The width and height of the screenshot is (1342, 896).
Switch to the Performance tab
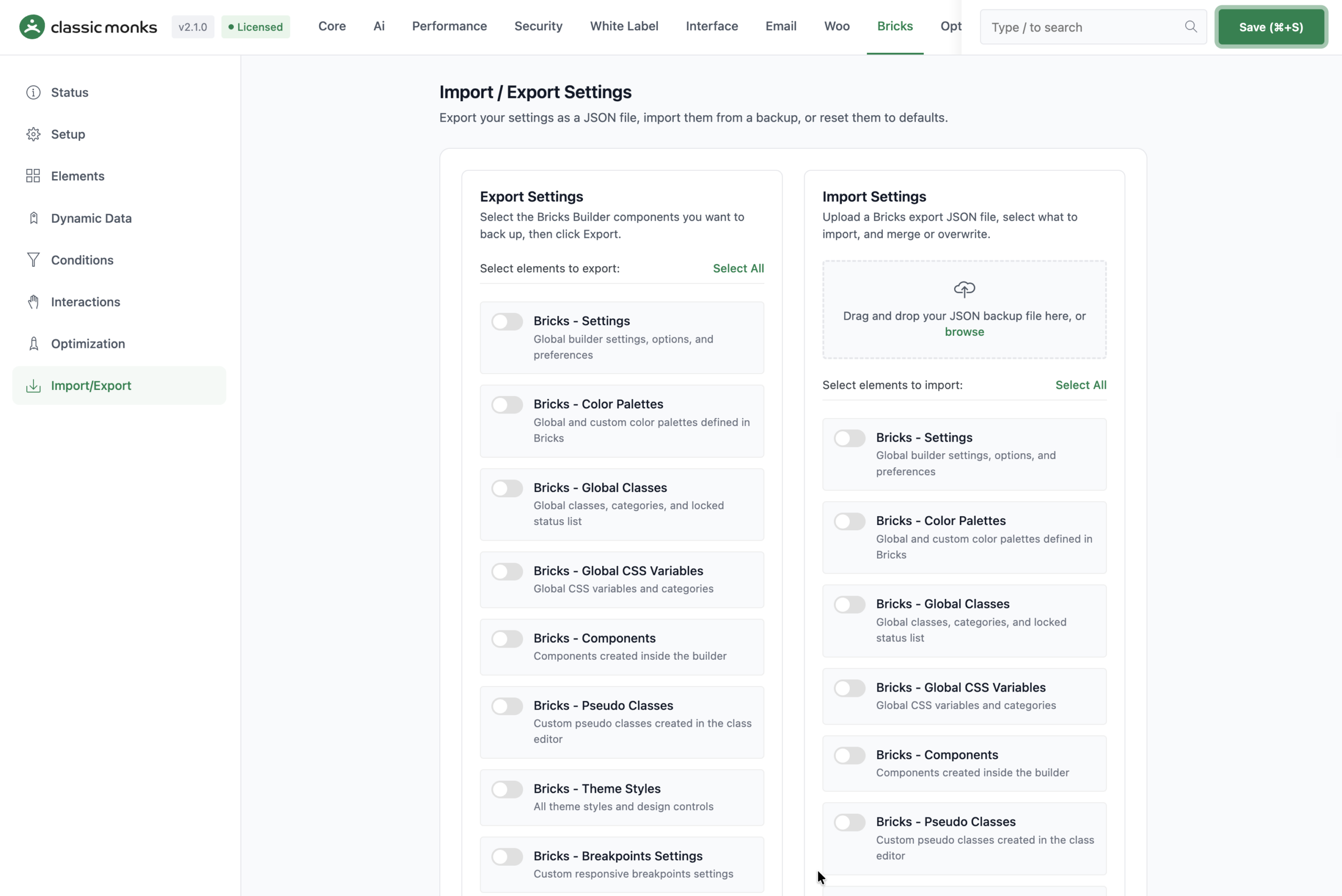coord(449,26)
